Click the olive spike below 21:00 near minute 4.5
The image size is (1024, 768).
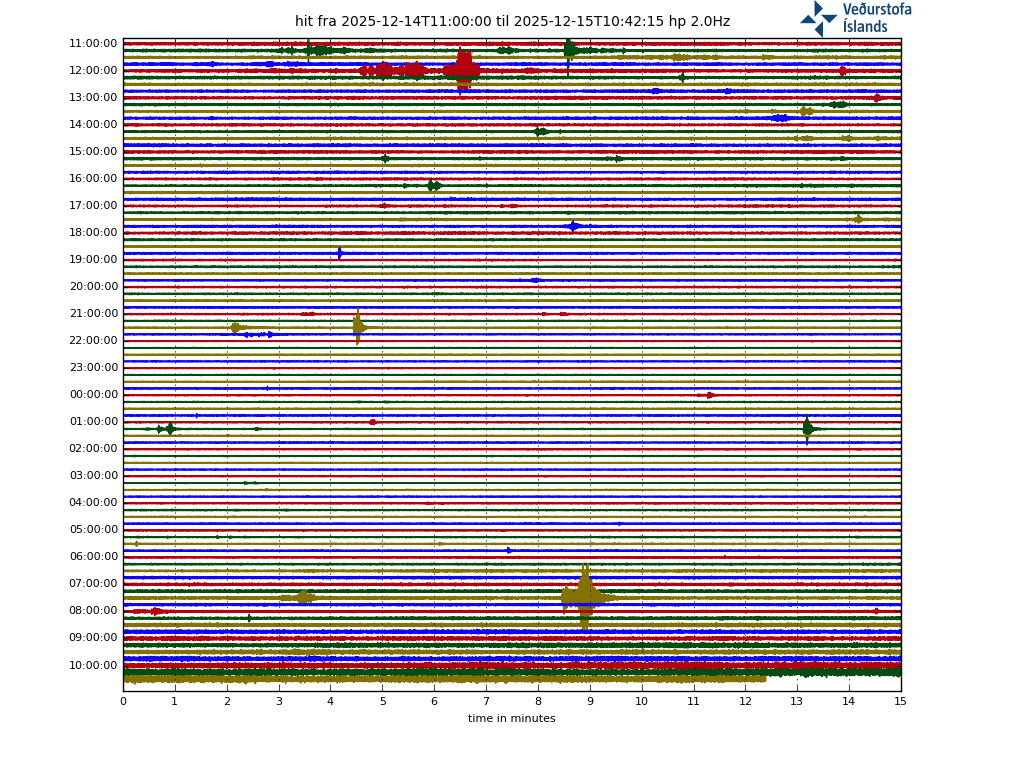[x=358, y=327]
